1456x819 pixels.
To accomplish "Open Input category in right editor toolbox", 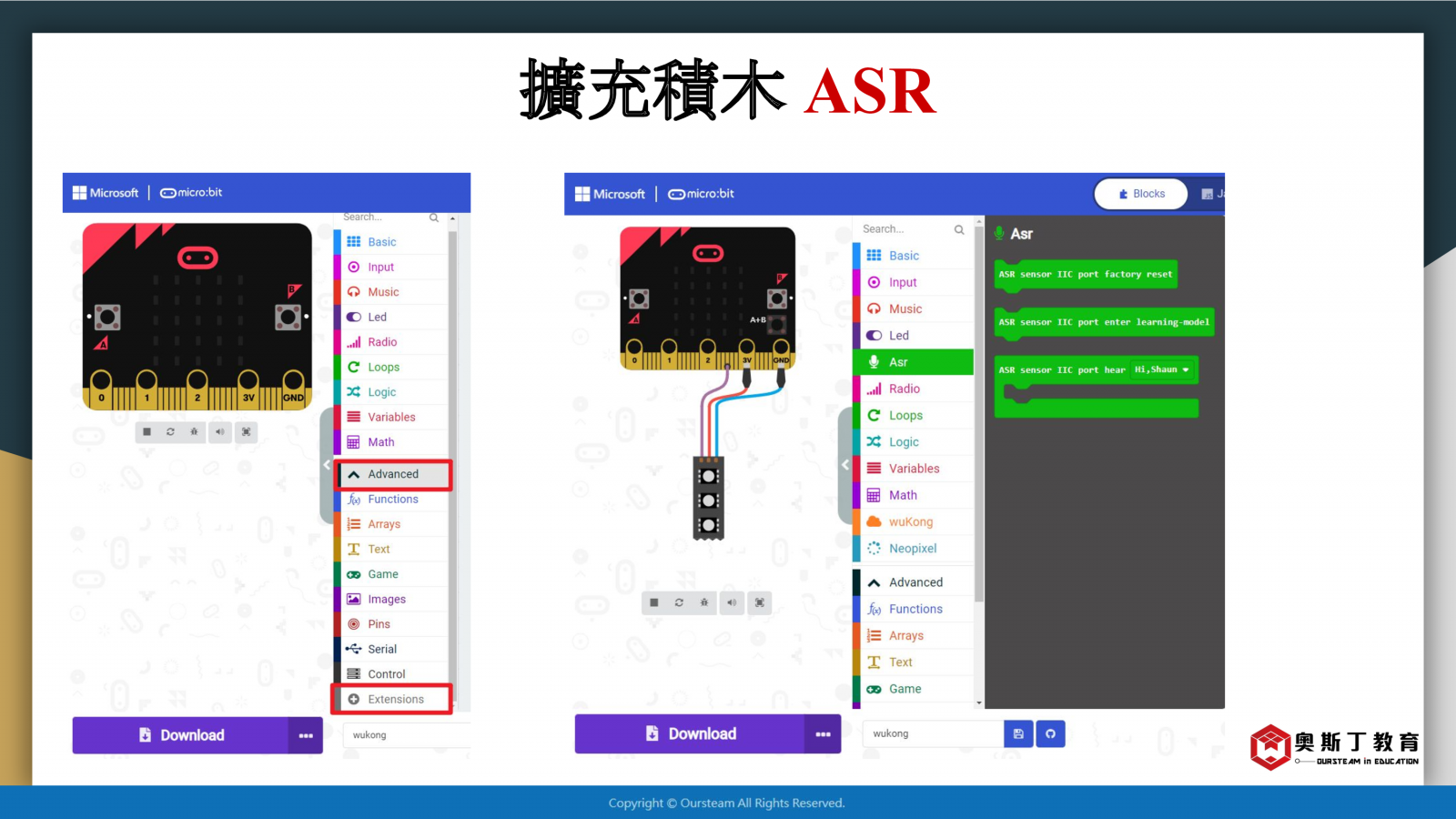I will 913,282.
